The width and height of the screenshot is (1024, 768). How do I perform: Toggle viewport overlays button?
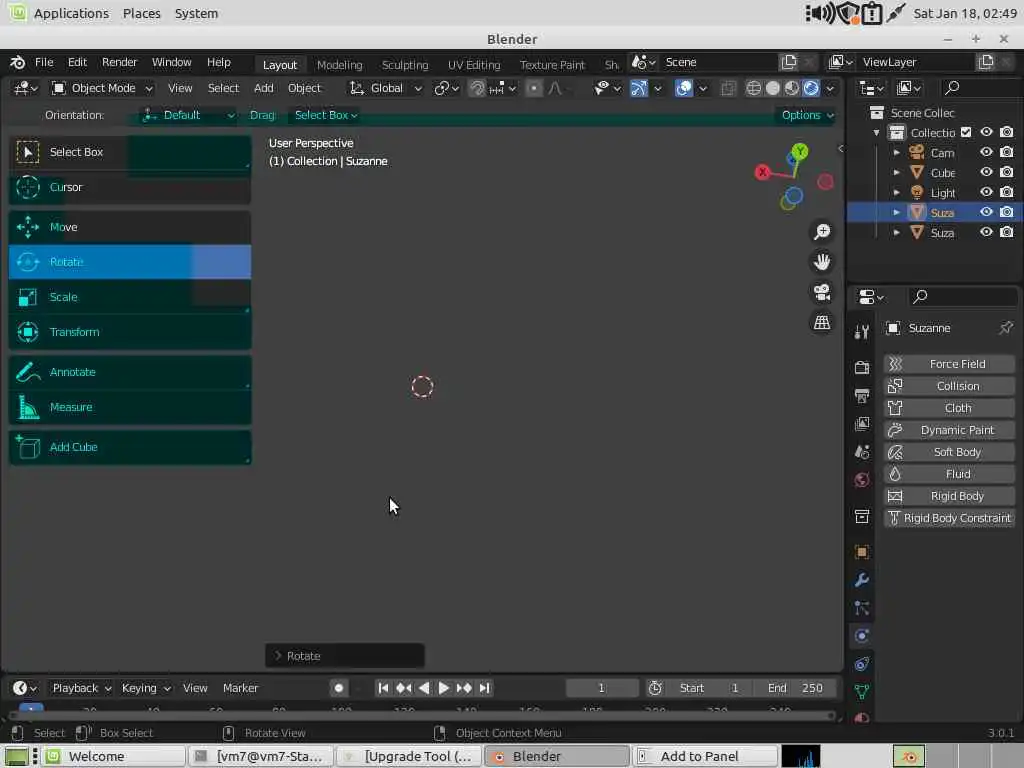684,88
